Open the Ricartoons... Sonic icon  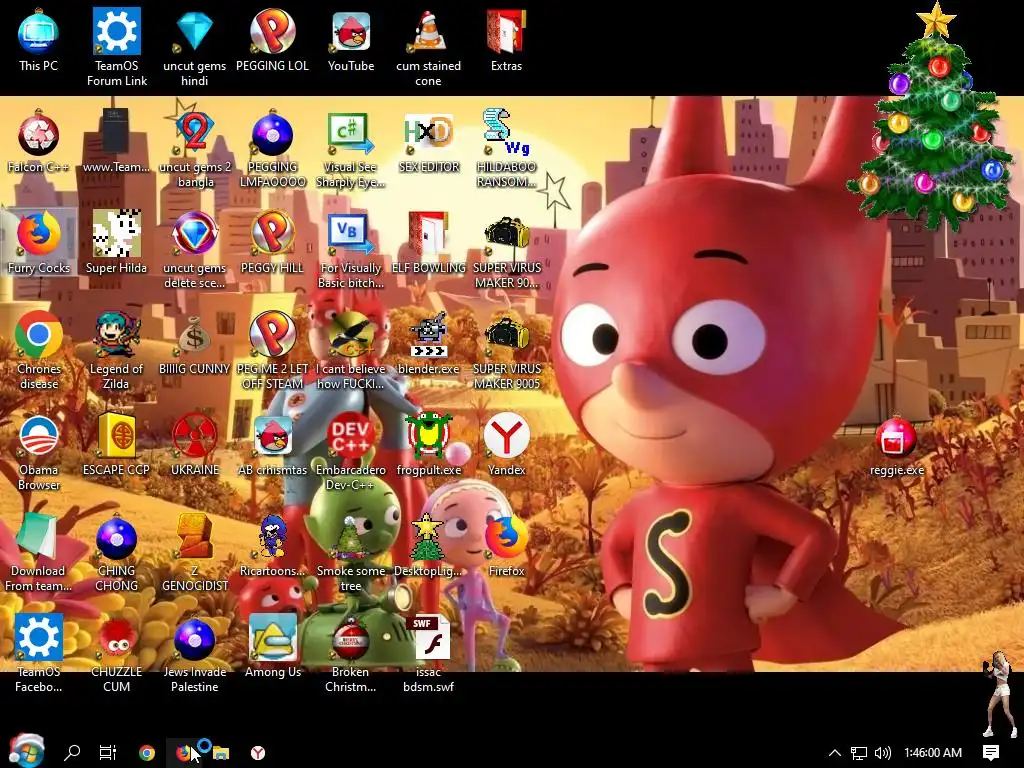point(272,545)
